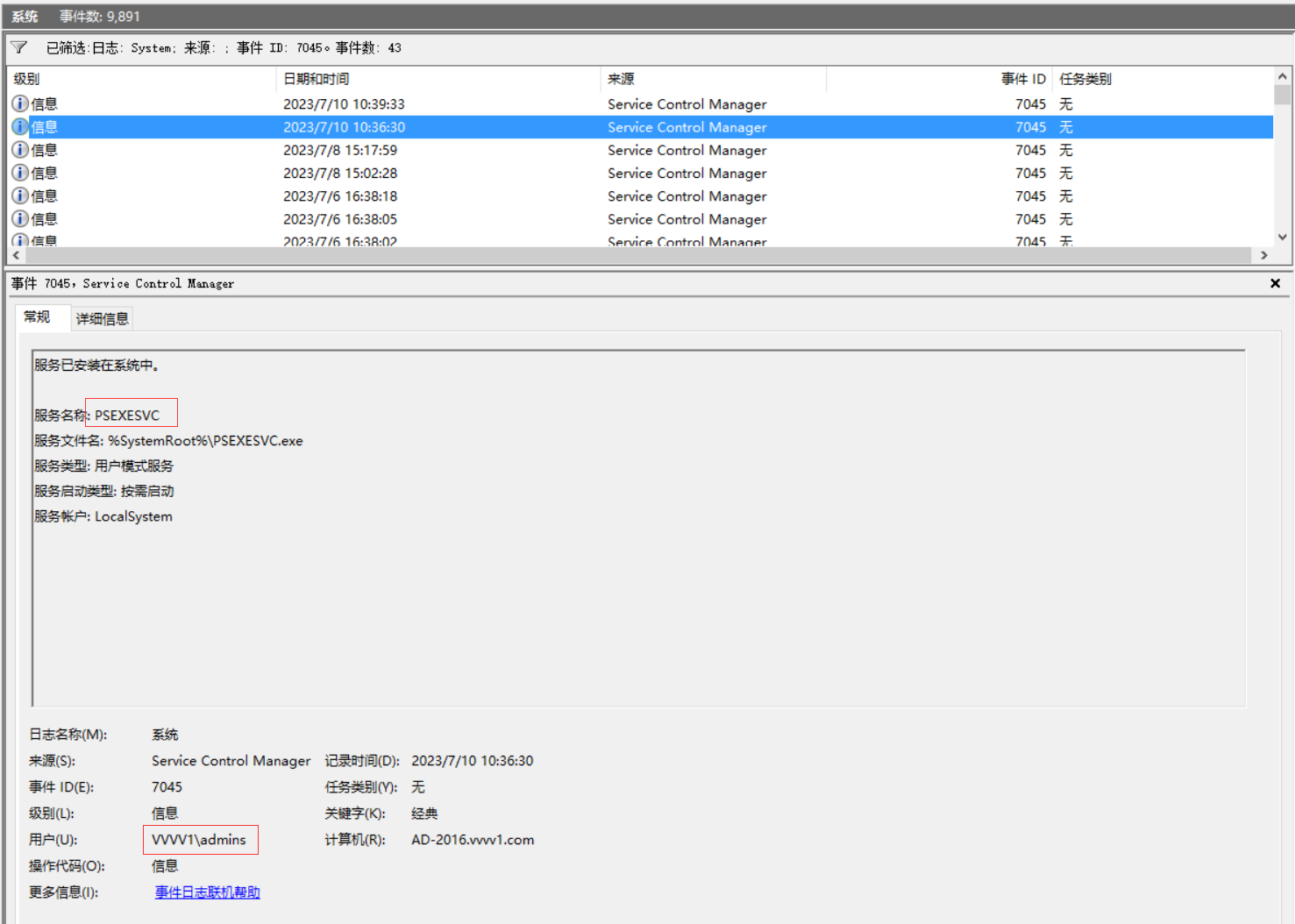Click the vertical scrollbar down arrow
1295x924 pixels.
1282,237
